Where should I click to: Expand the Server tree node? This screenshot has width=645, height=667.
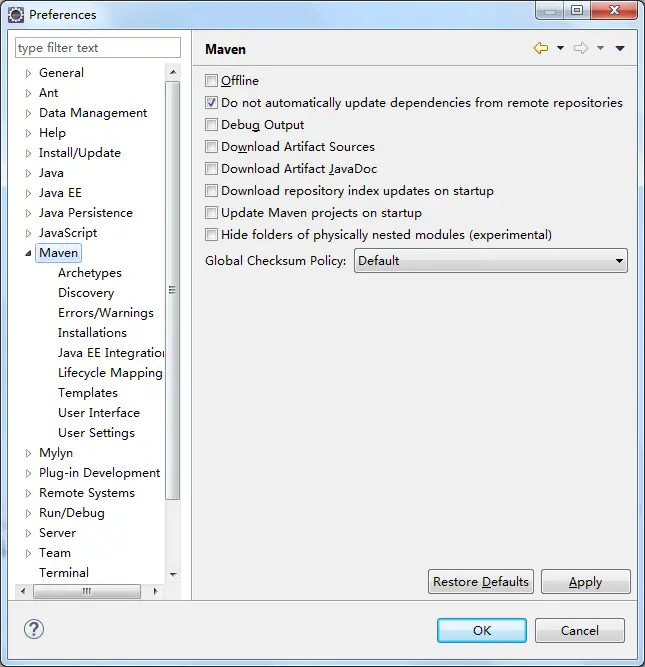pyautogui.click(x=29, y=533)
